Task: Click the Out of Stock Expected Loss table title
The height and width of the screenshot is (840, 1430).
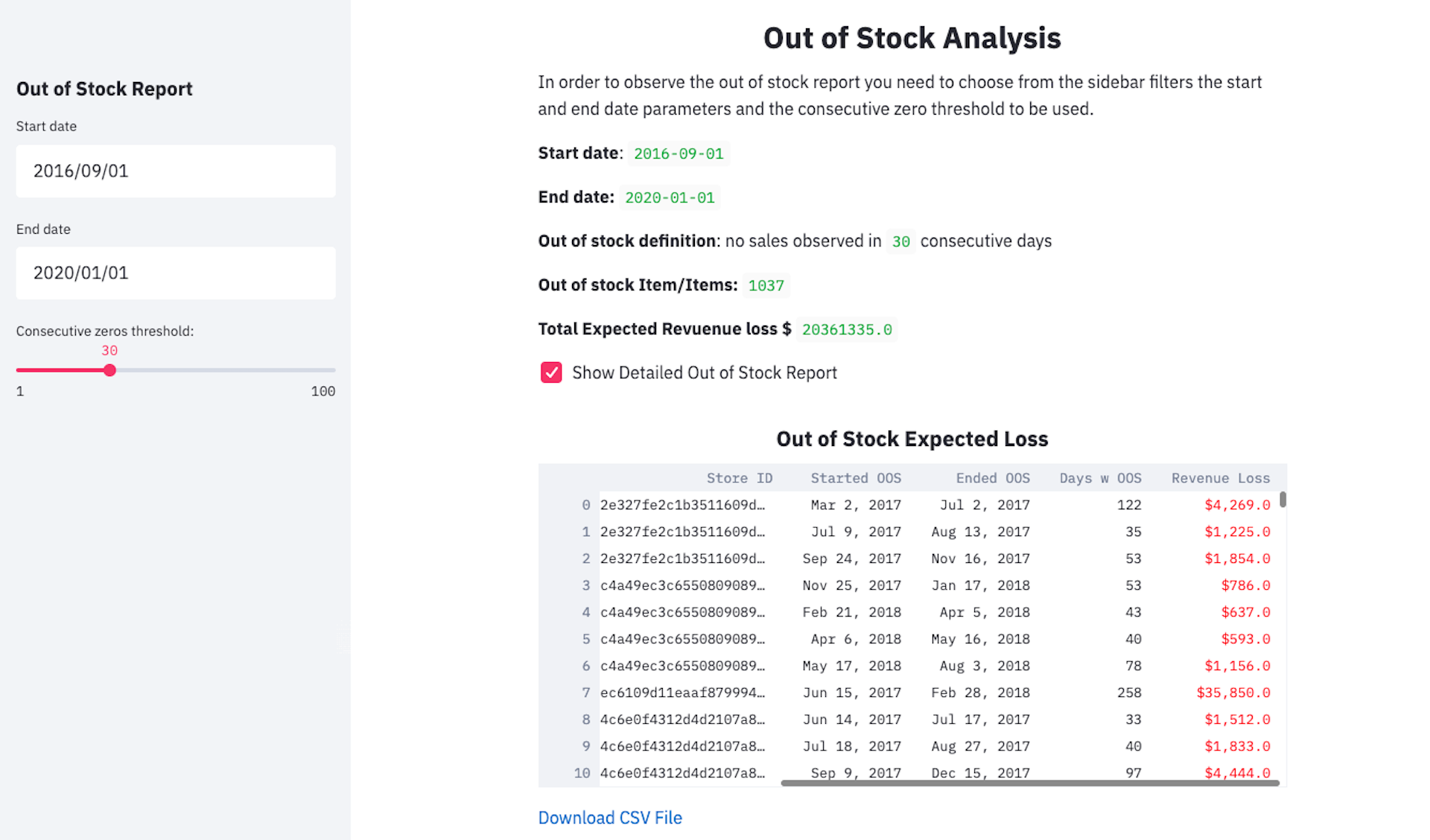Action: (912, 439)
